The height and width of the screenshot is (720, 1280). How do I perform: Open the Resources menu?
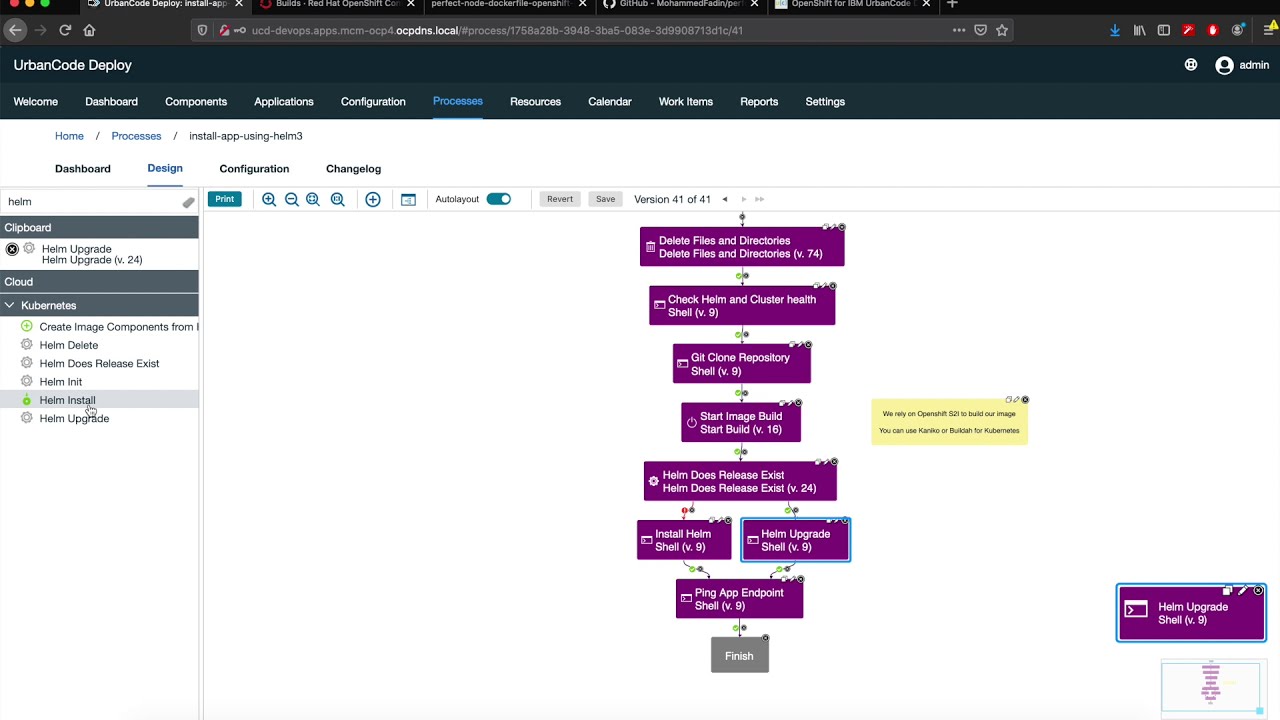tap(535, 101)
